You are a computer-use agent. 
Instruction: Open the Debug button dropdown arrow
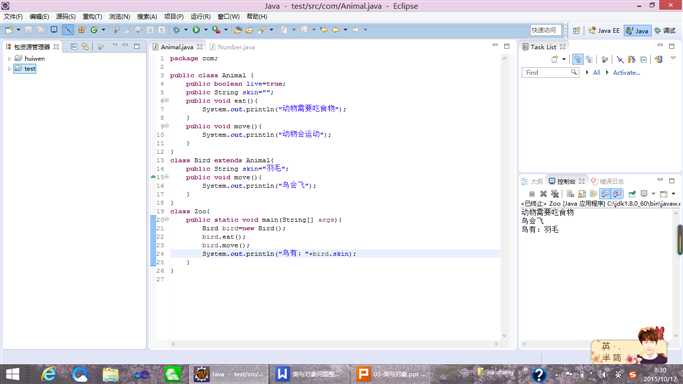pyautogui.click(x=186, y=30)
